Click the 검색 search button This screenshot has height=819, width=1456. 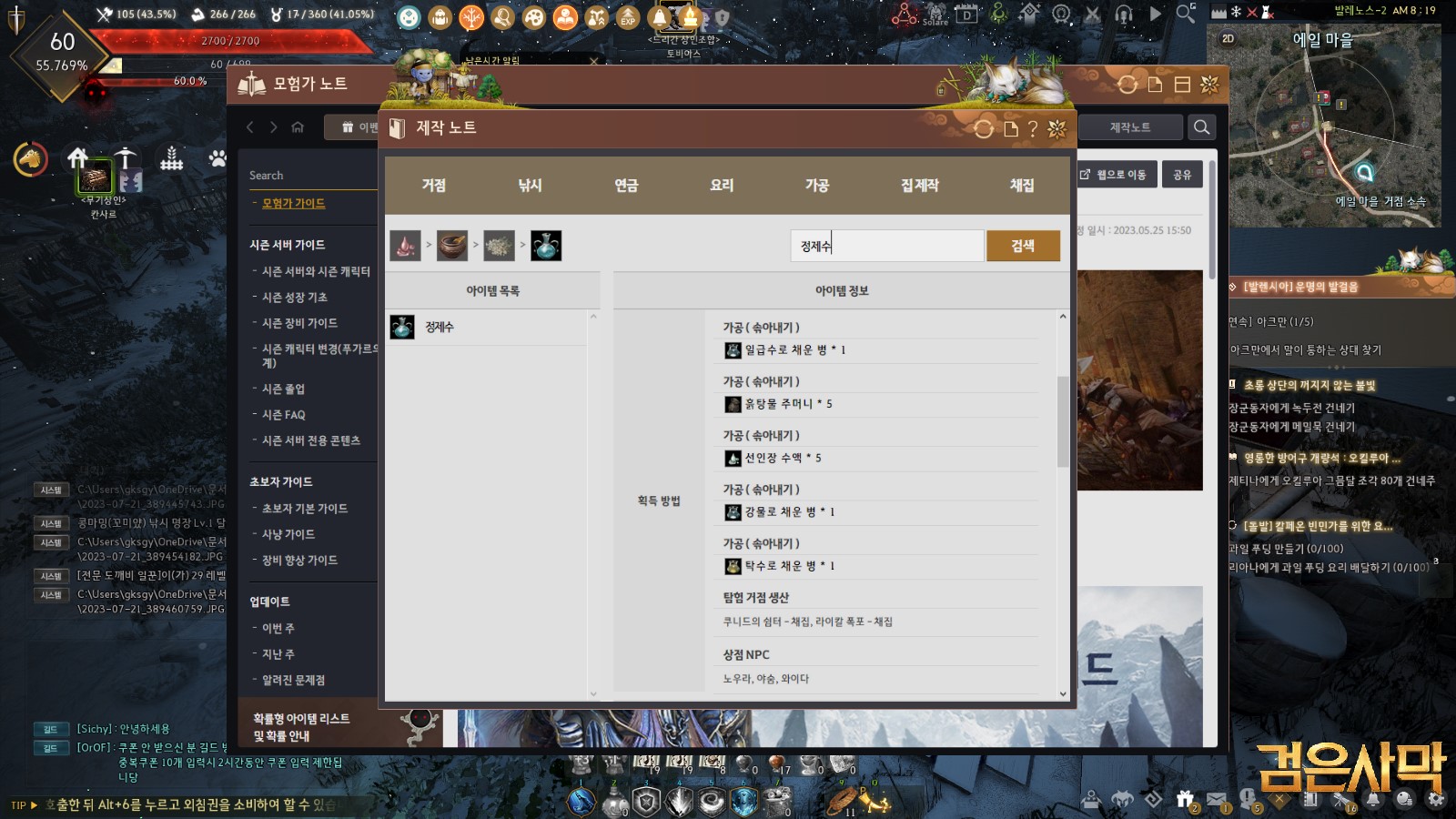(x=1023, y=246)
